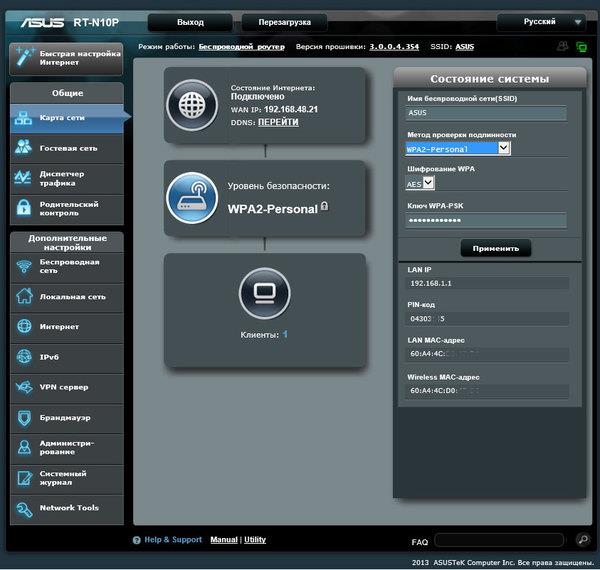Select the router security level circle icon

coord(192,198)
